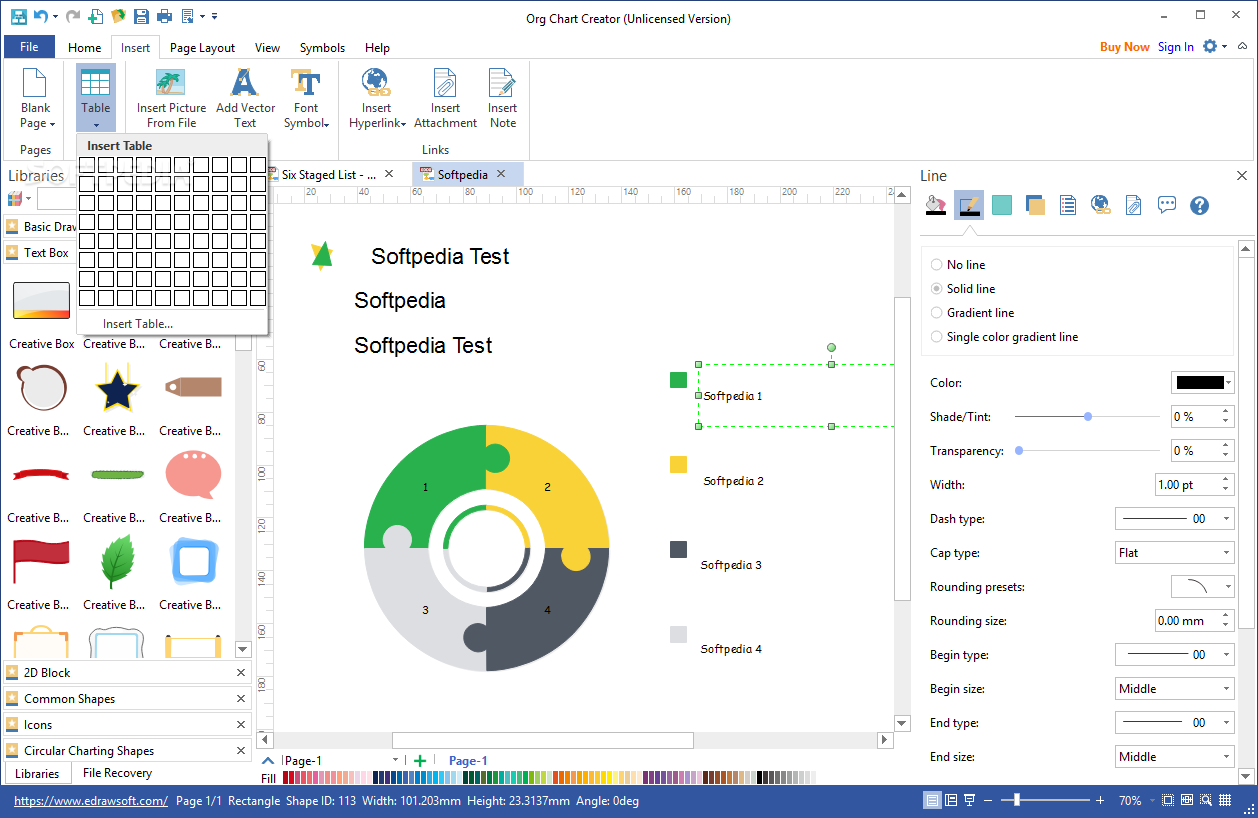1258x818 pixels.
Task: Click the fit width icon in status bar
Action: [1186, 800]
